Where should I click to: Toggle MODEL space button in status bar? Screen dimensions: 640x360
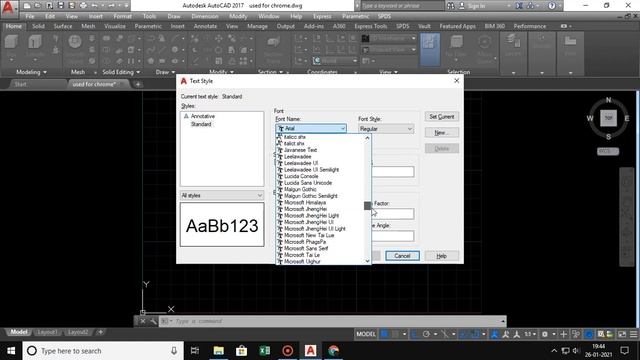click(366, 334)
